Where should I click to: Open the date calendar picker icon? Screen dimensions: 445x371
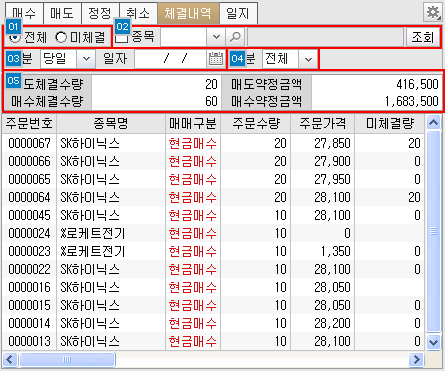click(215, 59)
